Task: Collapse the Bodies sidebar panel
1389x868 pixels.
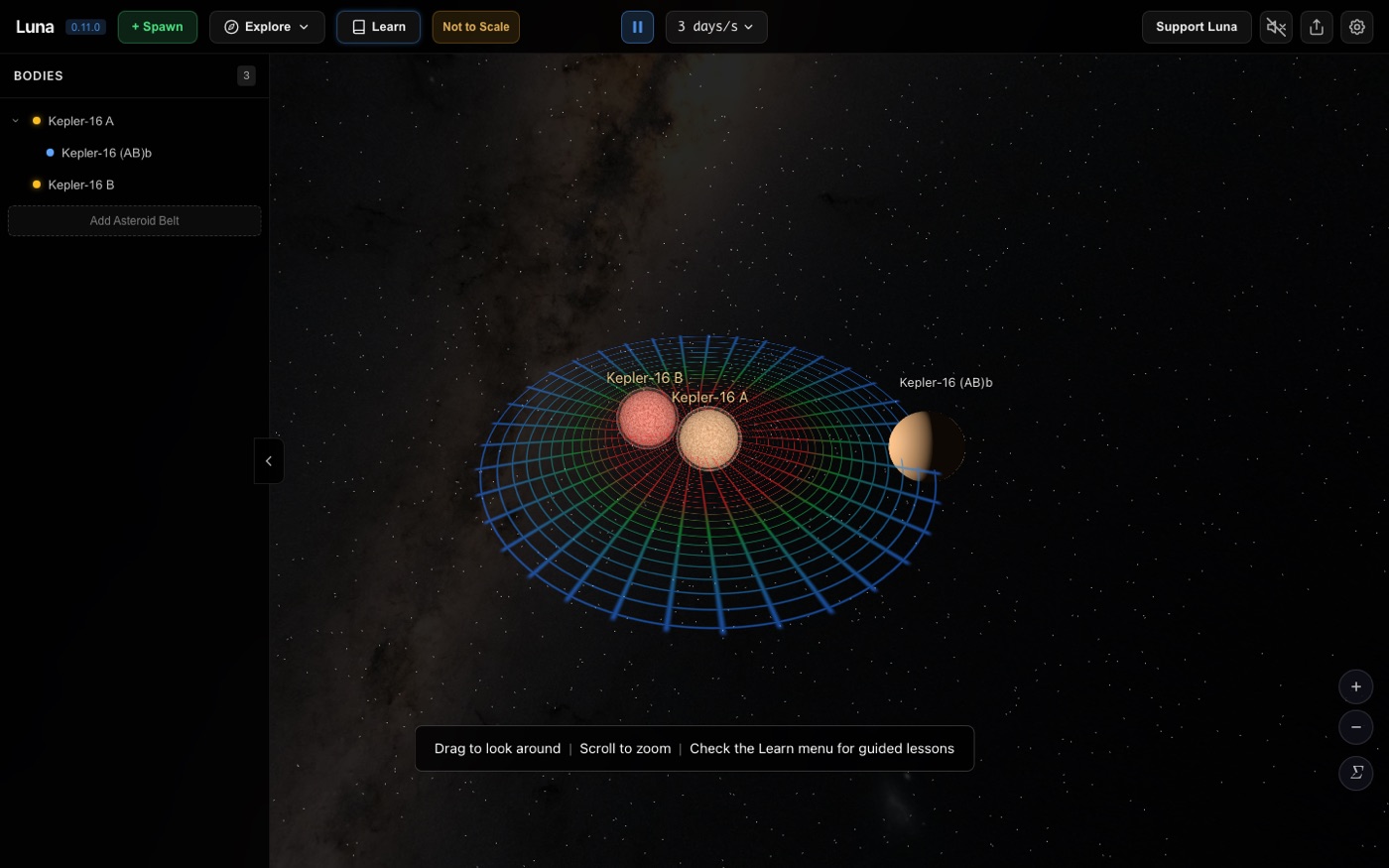Action: coord(269,461)
